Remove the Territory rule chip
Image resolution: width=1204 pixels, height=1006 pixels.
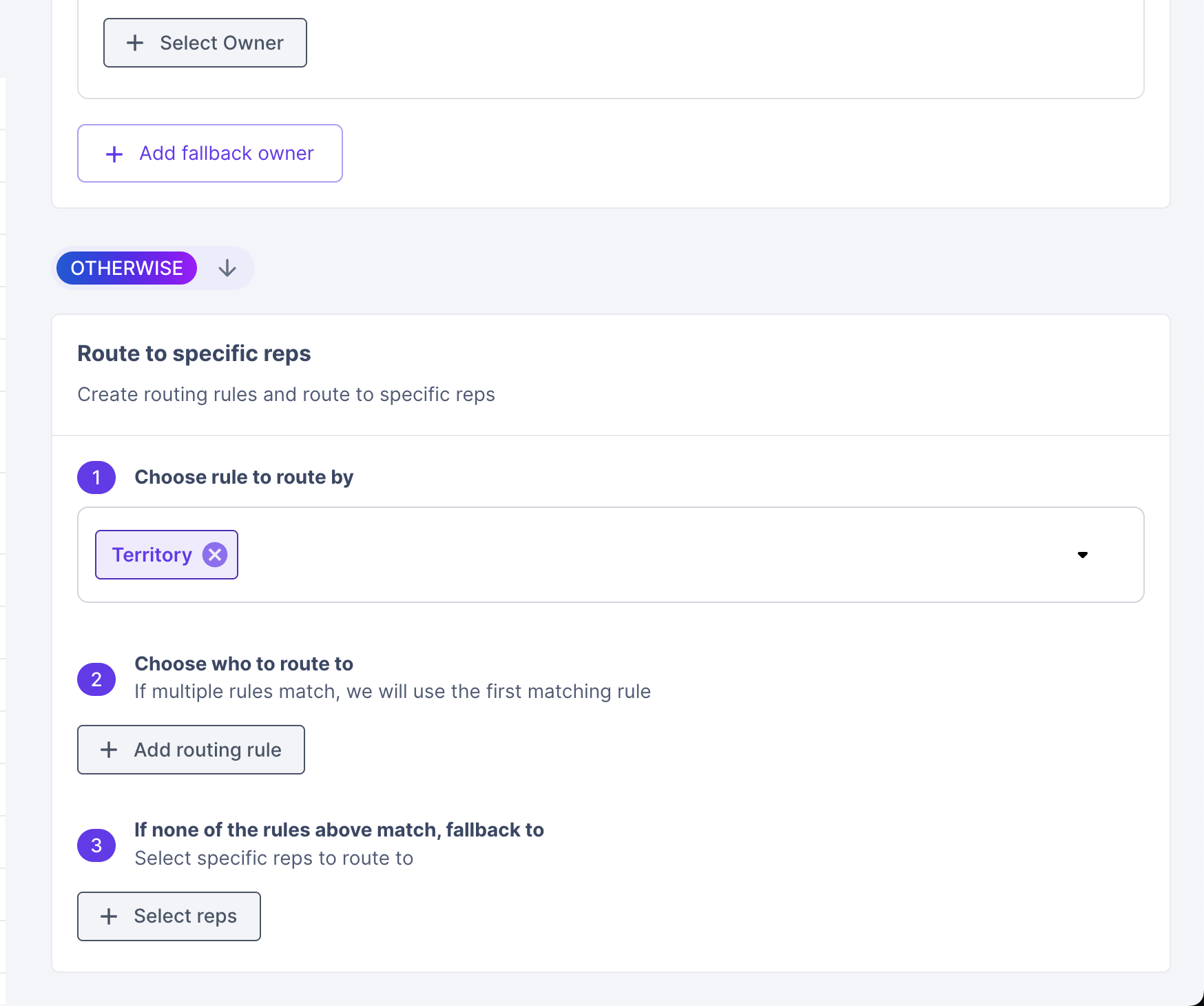pos(215,555)
